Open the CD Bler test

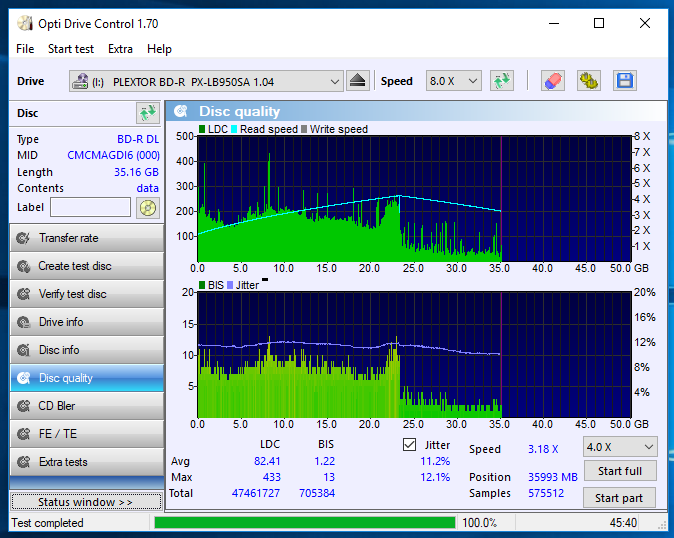(87, 406)
